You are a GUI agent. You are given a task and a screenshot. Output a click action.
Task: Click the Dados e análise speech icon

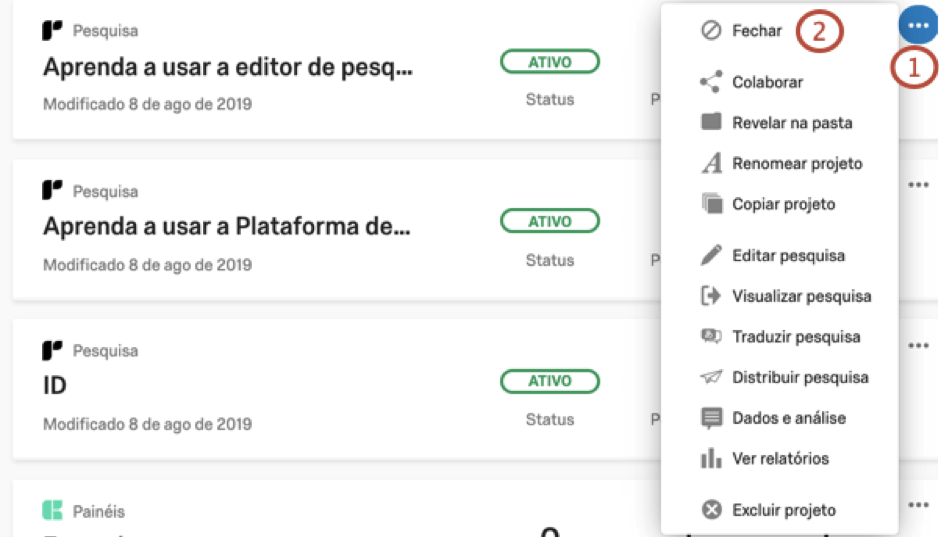711,418
